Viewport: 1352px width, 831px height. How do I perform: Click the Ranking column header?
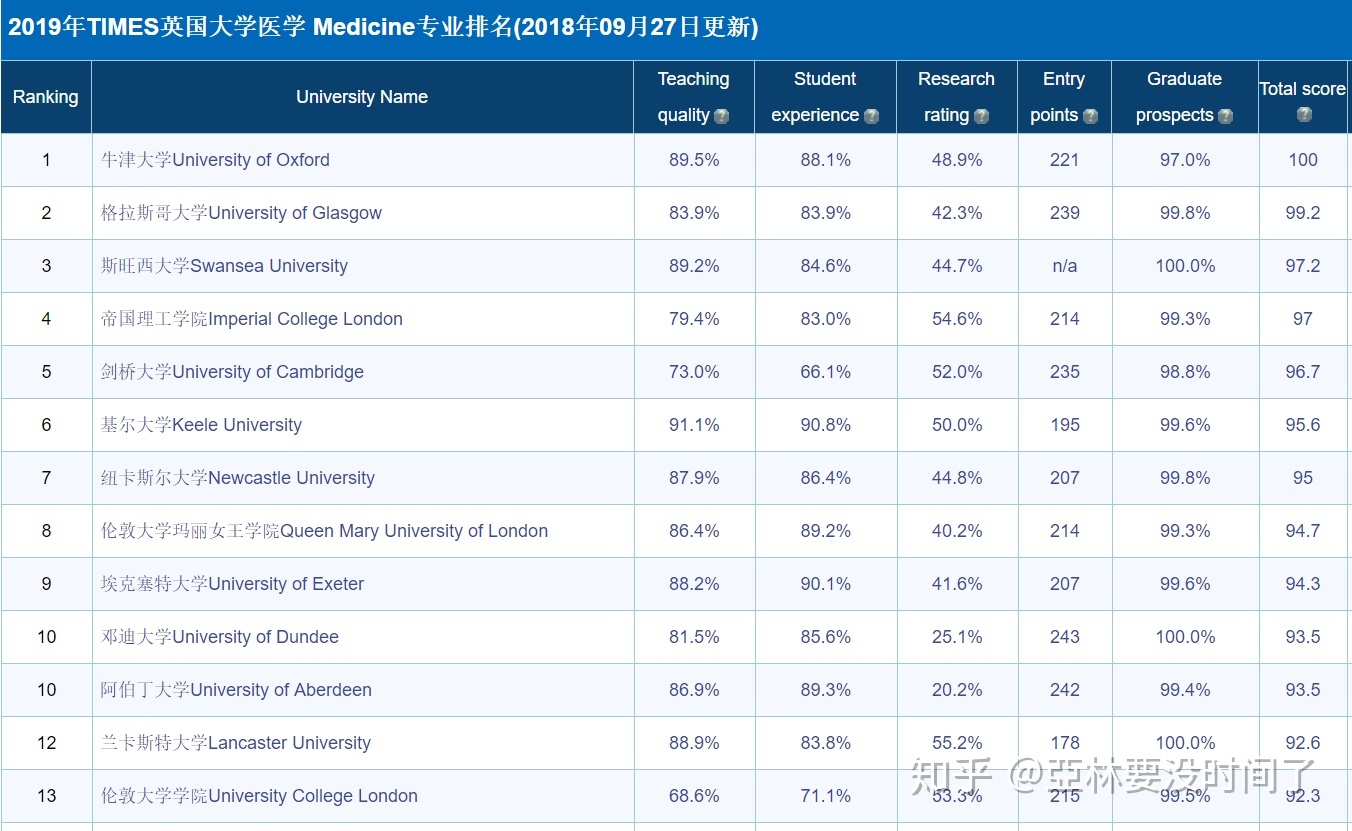point(45,97)
